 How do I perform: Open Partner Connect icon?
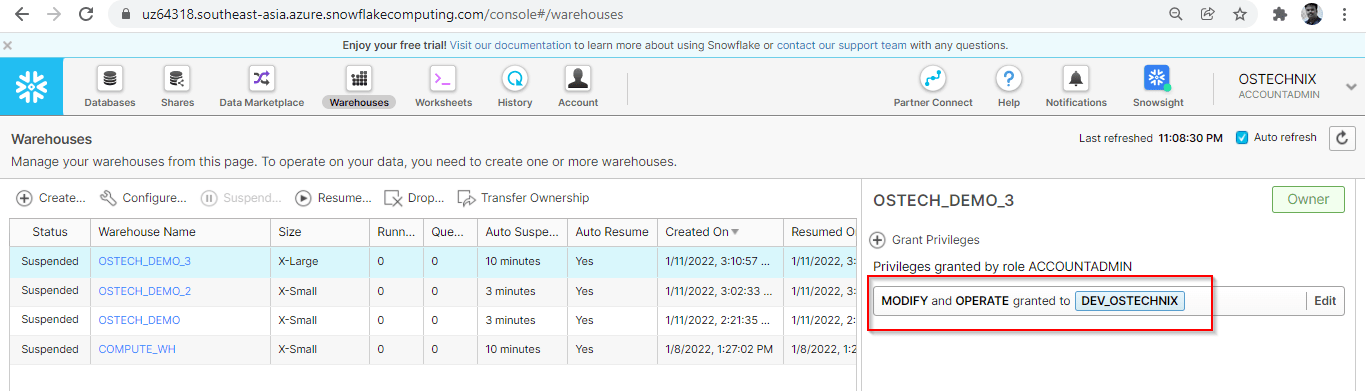tap(933, 79)
